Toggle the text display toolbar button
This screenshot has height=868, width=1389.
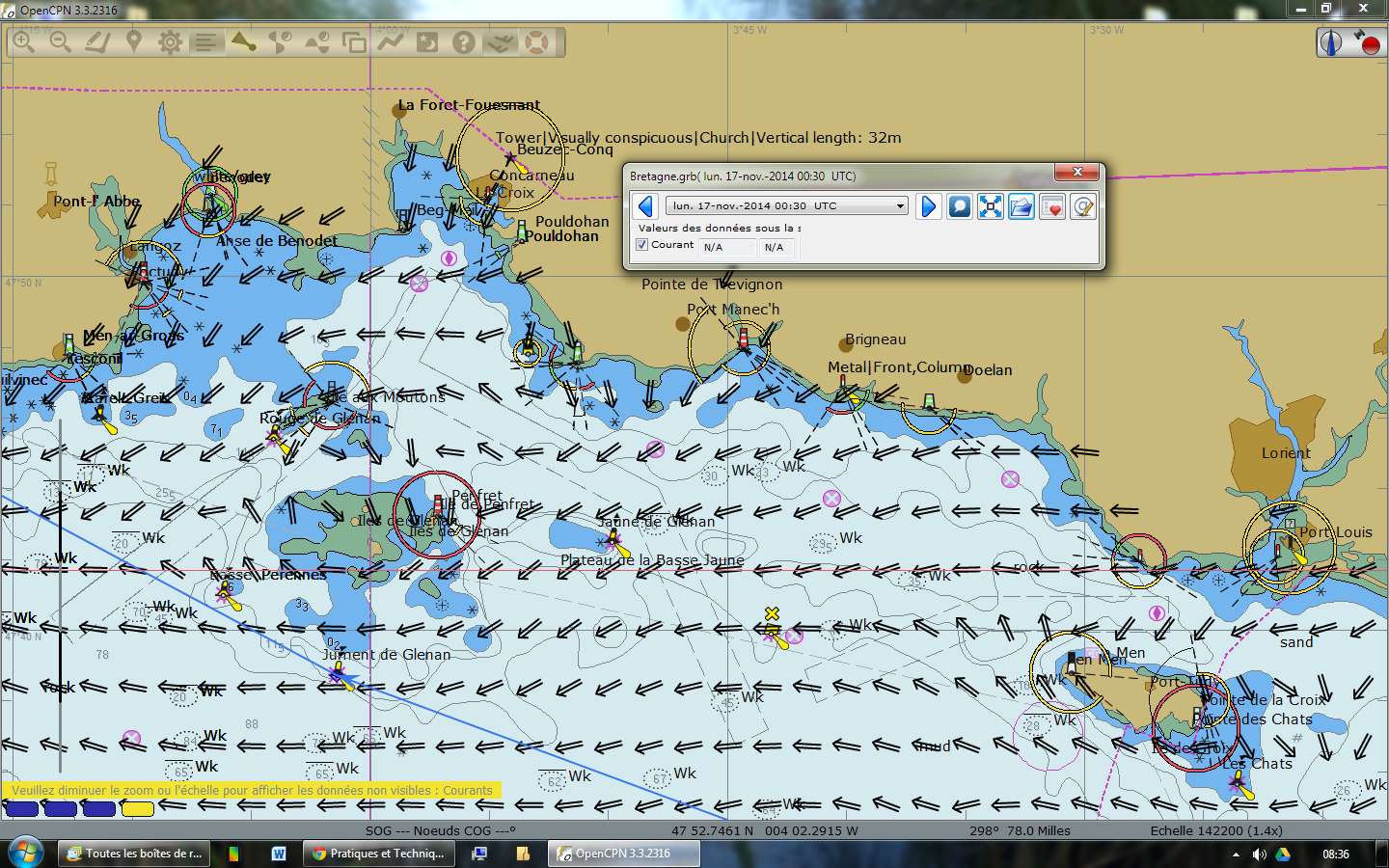pos(206,42)
